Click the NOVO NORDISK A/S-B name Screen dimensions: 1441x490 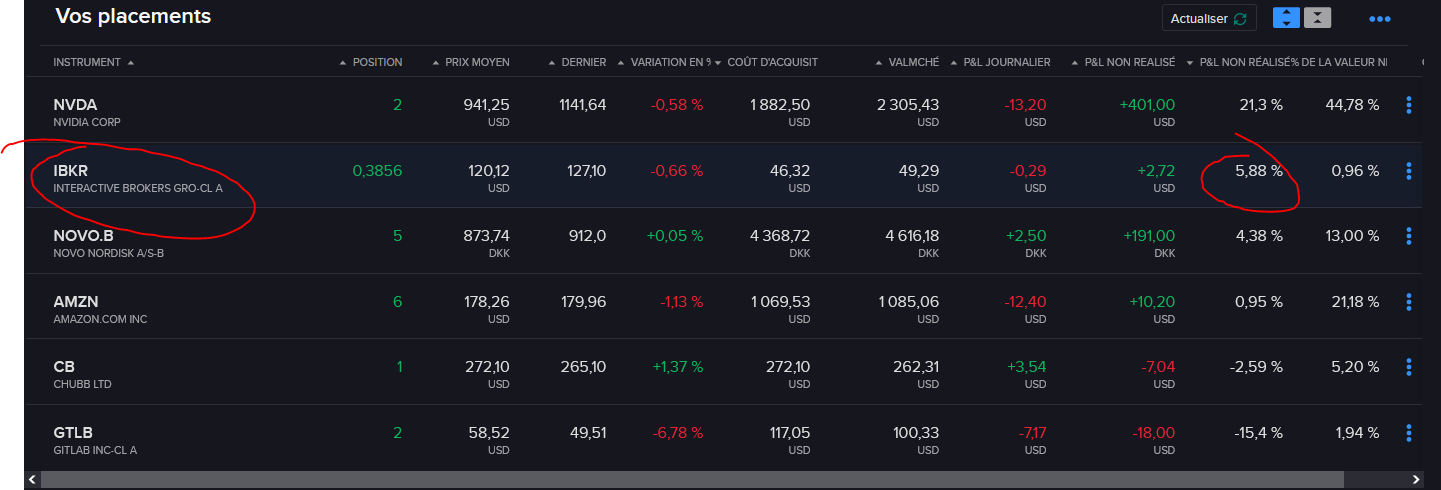[x=110, y=253]
